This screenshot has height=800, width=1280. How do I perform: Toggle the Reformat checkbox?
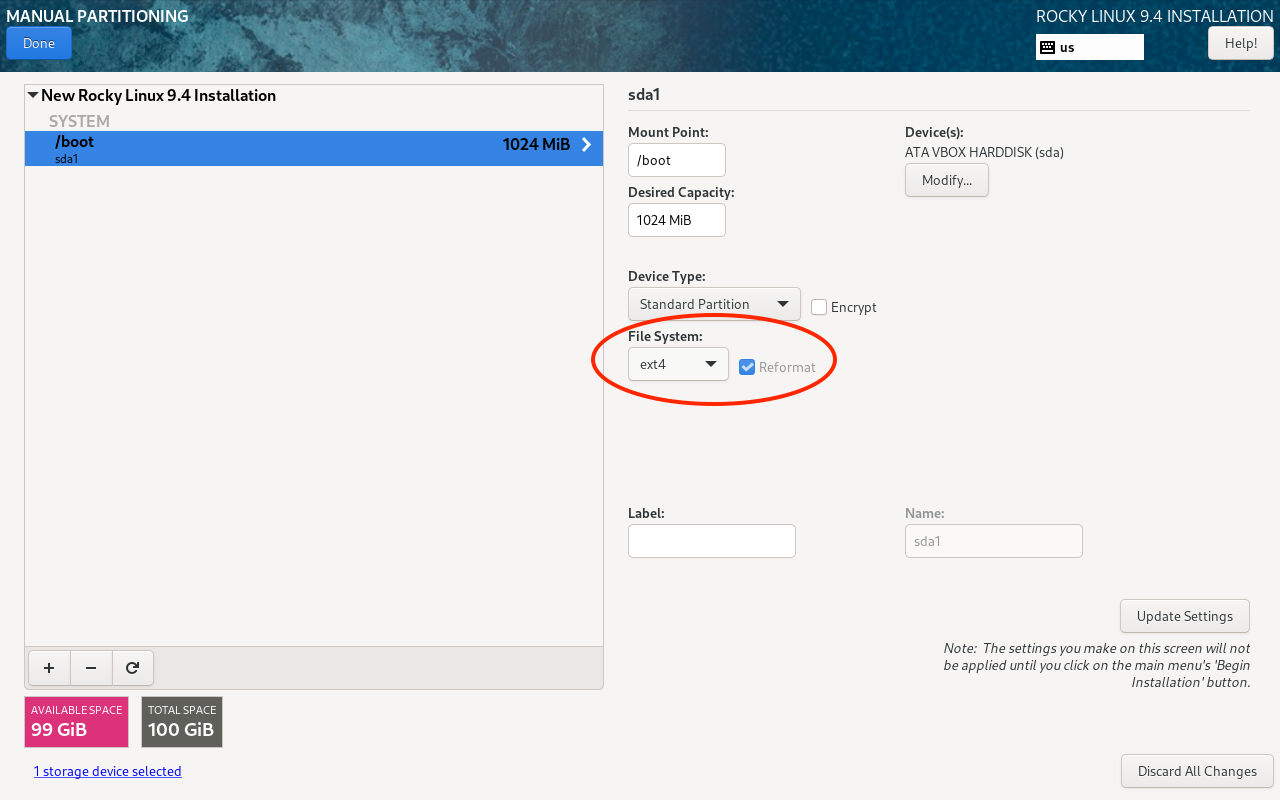point(747,367)
